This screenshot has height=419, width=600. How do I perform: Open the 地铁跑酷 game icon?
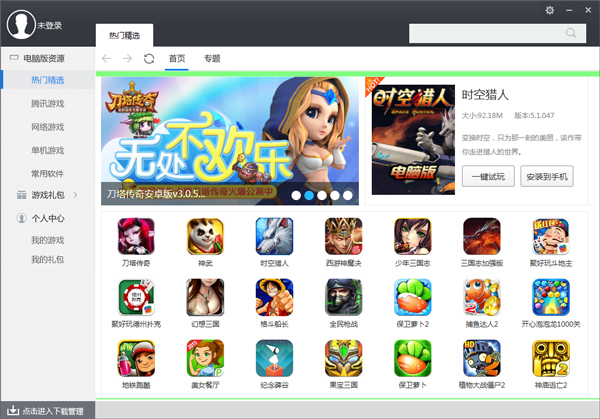click(x=136, y=358)
